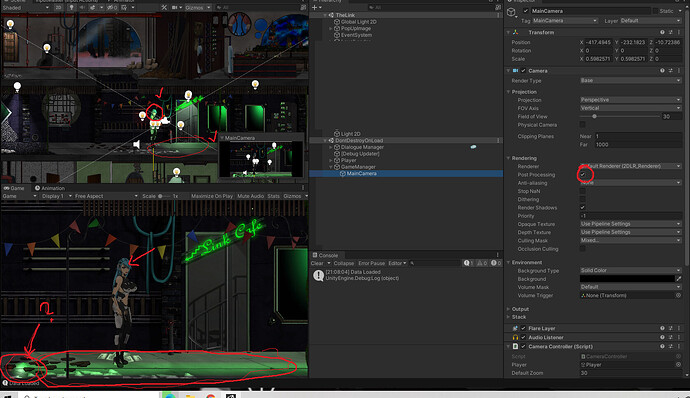
Task: Click Maximize On Play in Game view
Action: tap(212, 196)
